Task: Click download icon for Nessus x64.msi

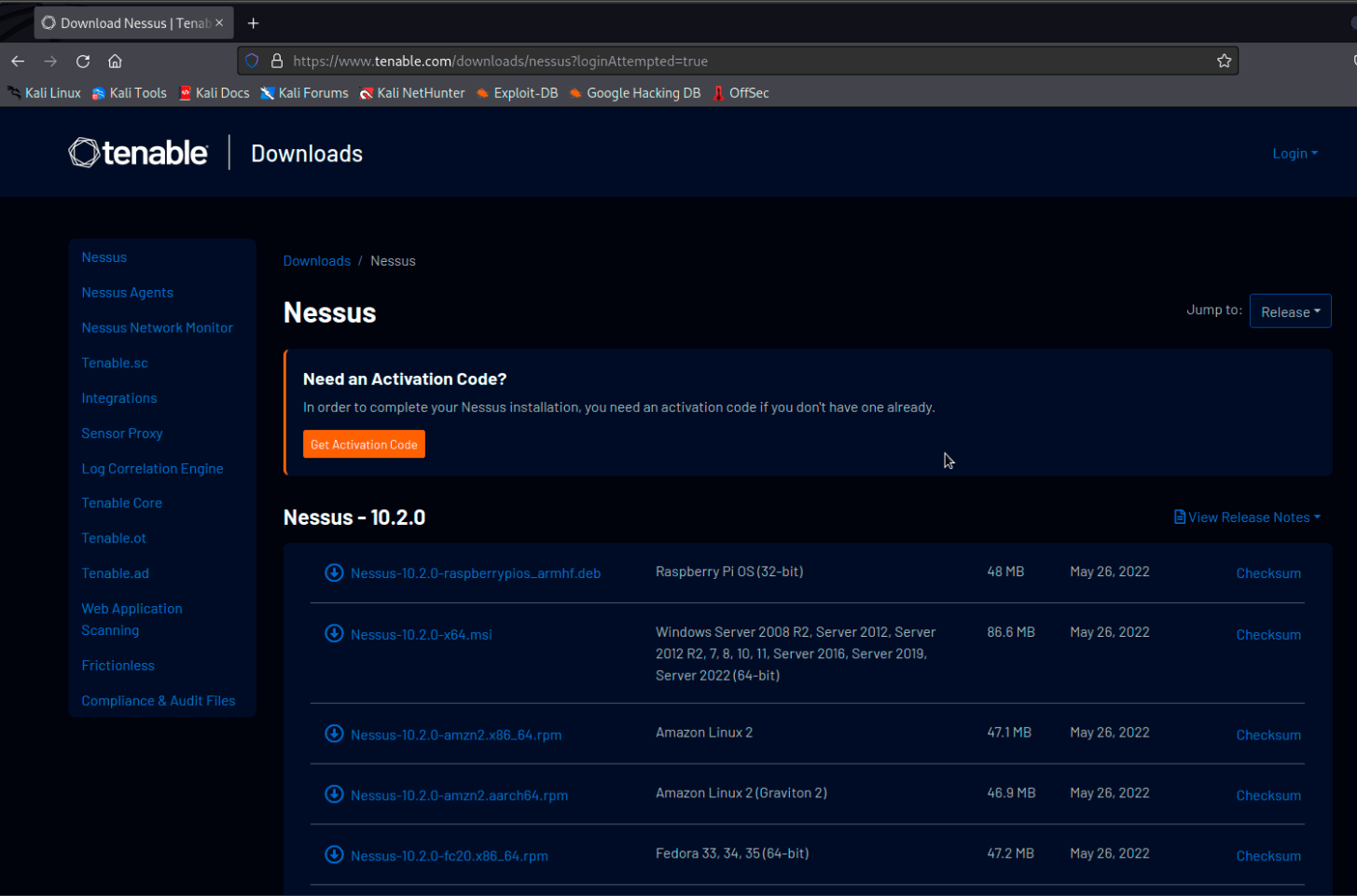Action: 334,634
